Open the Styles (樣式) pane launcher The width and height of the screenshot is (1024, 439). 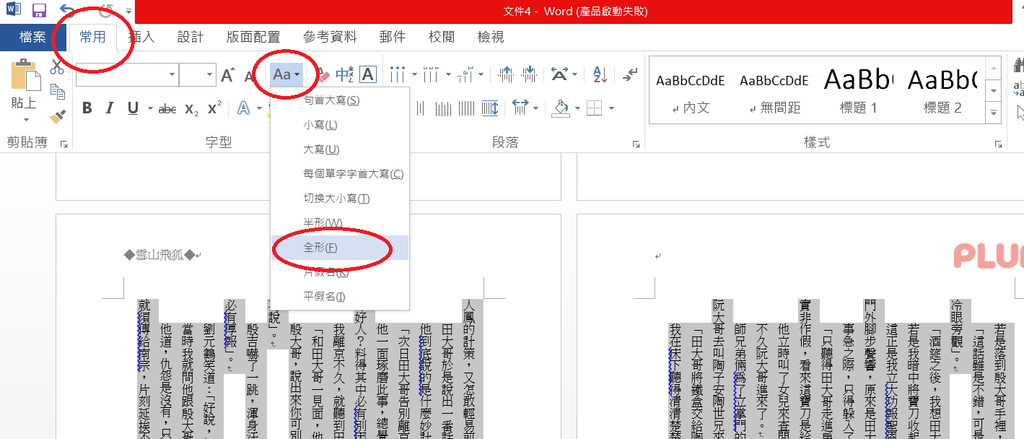coord(998,144)
